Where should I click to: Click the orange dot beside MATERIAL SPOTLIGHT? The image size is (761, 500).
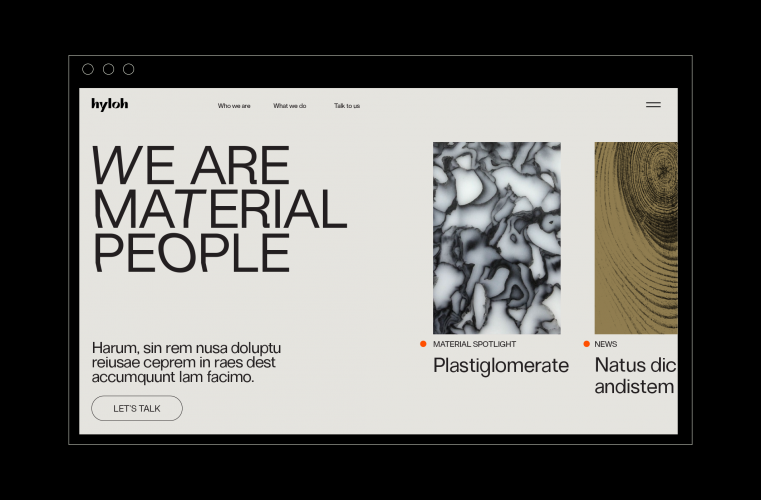coord(423,344)
